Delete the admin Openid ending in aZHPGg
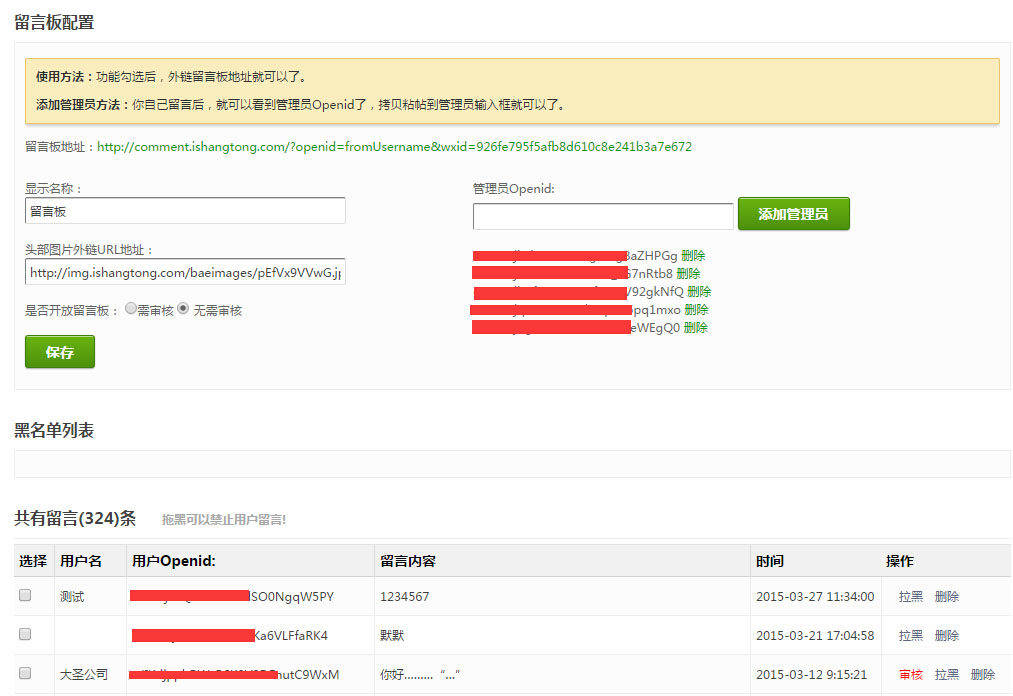 [693, 256]
